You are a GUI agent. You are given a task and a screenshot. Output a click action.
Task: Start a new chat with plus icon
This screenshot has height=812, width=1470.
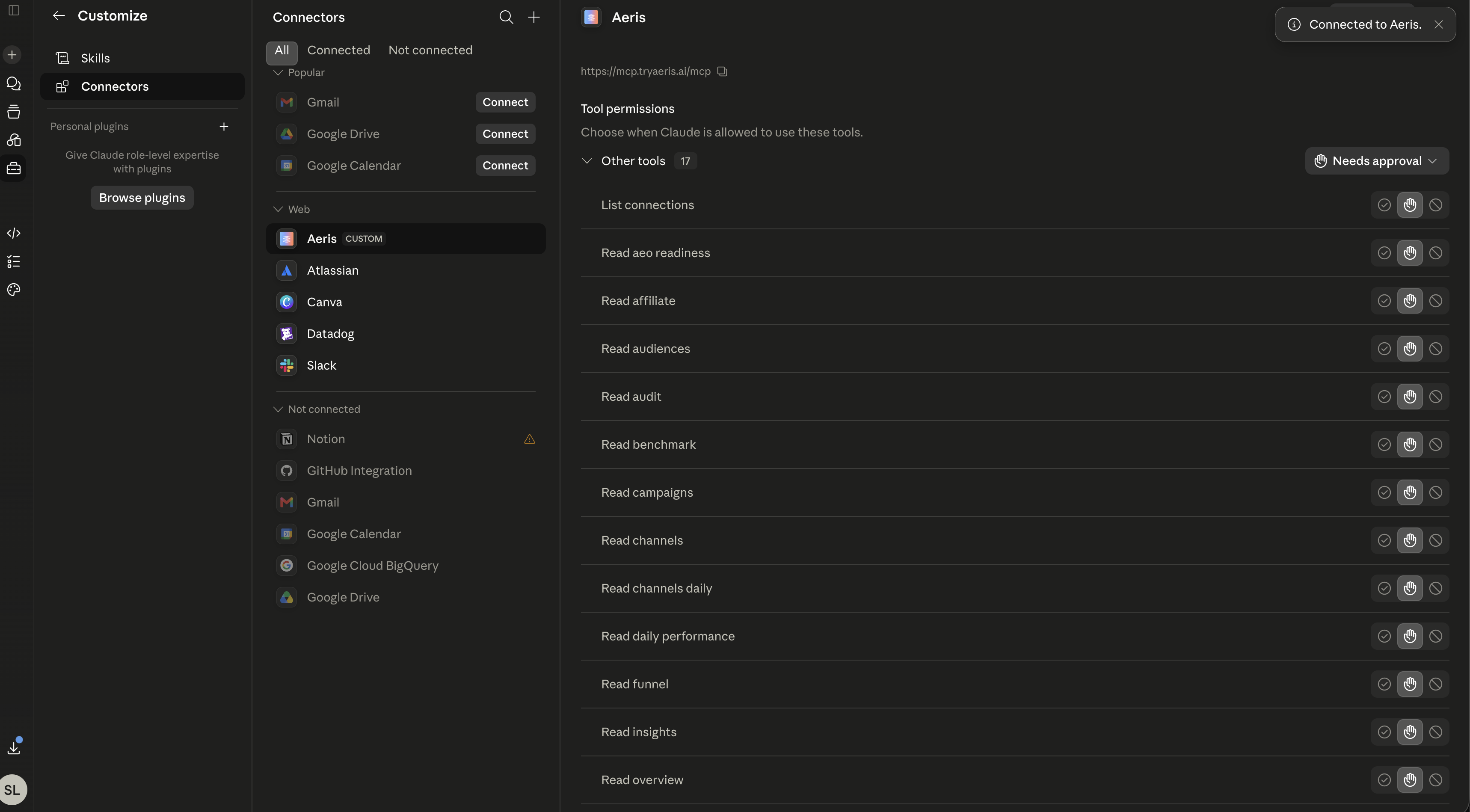click(x=12, y=55)
